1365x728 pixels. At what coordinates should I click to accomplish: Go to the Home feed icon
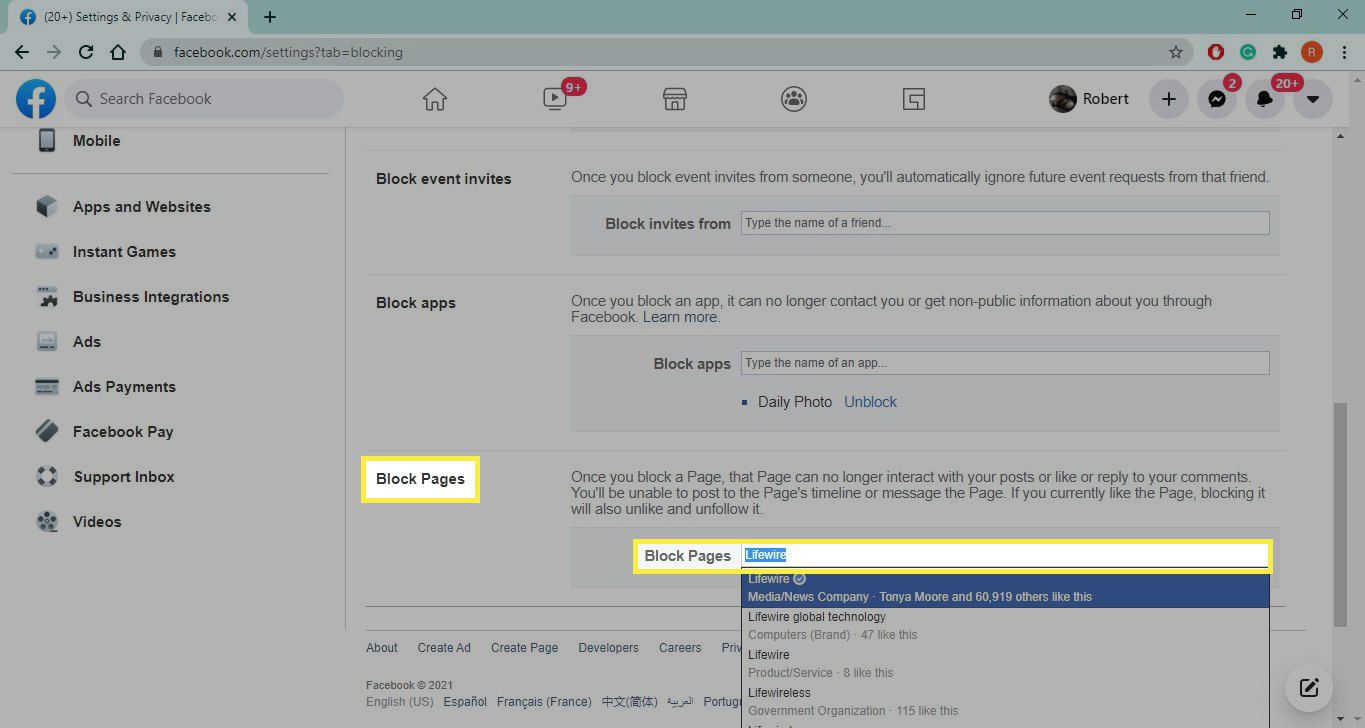(434, 99)
